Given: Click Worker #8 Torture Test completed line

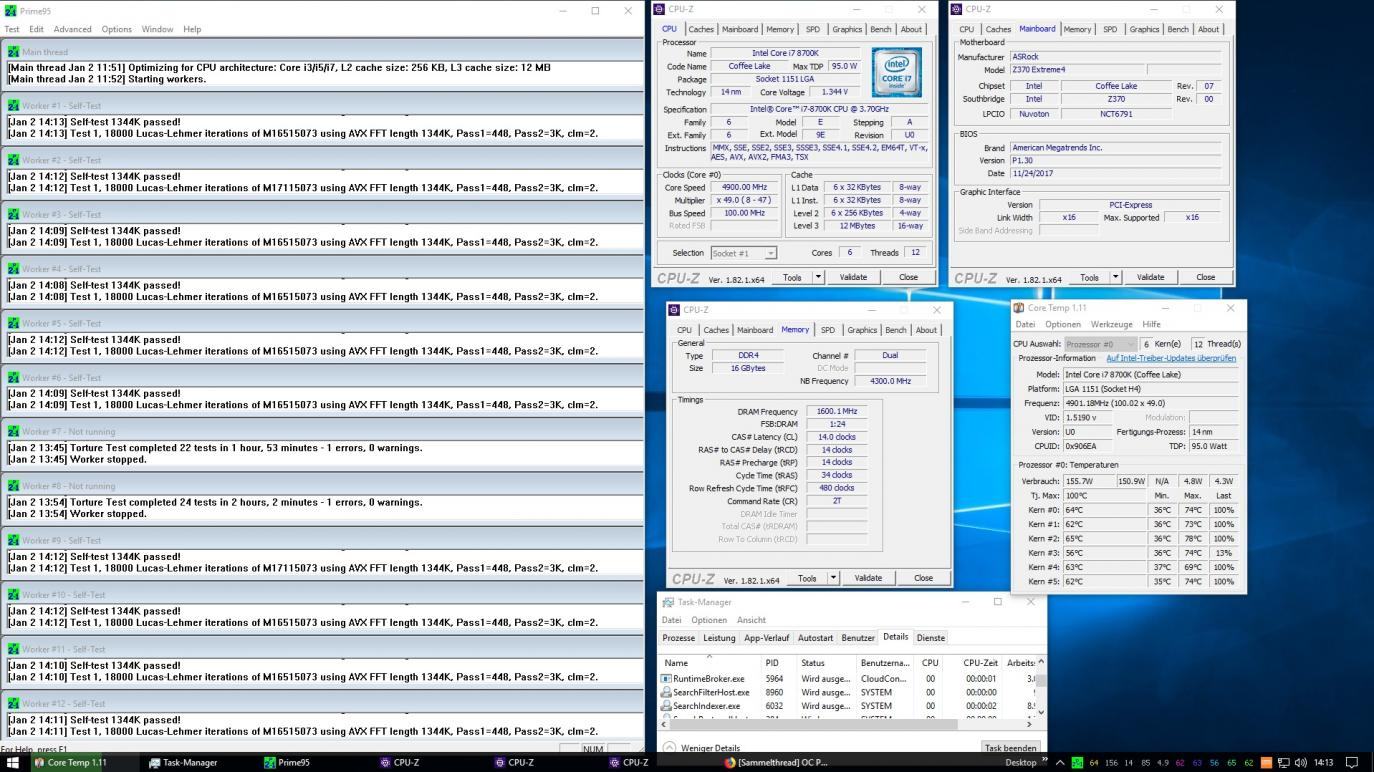Looking at the screenshot, I should point(215,502).
